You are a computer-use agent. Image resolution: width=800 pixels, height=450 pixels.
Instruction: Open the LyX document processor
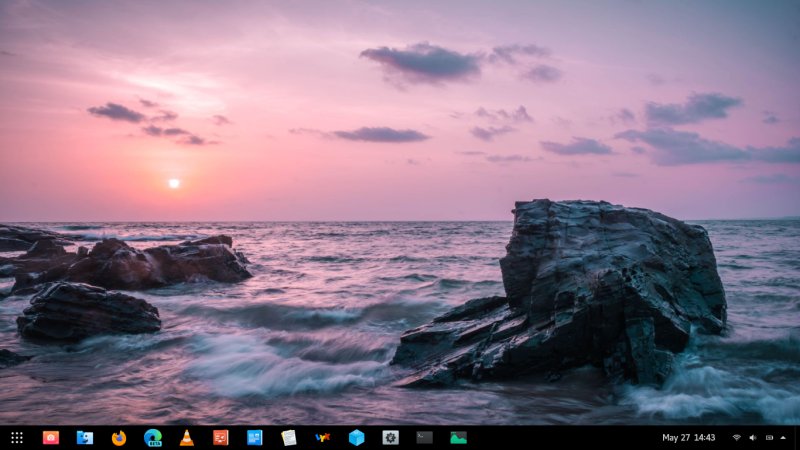point(322,438)
